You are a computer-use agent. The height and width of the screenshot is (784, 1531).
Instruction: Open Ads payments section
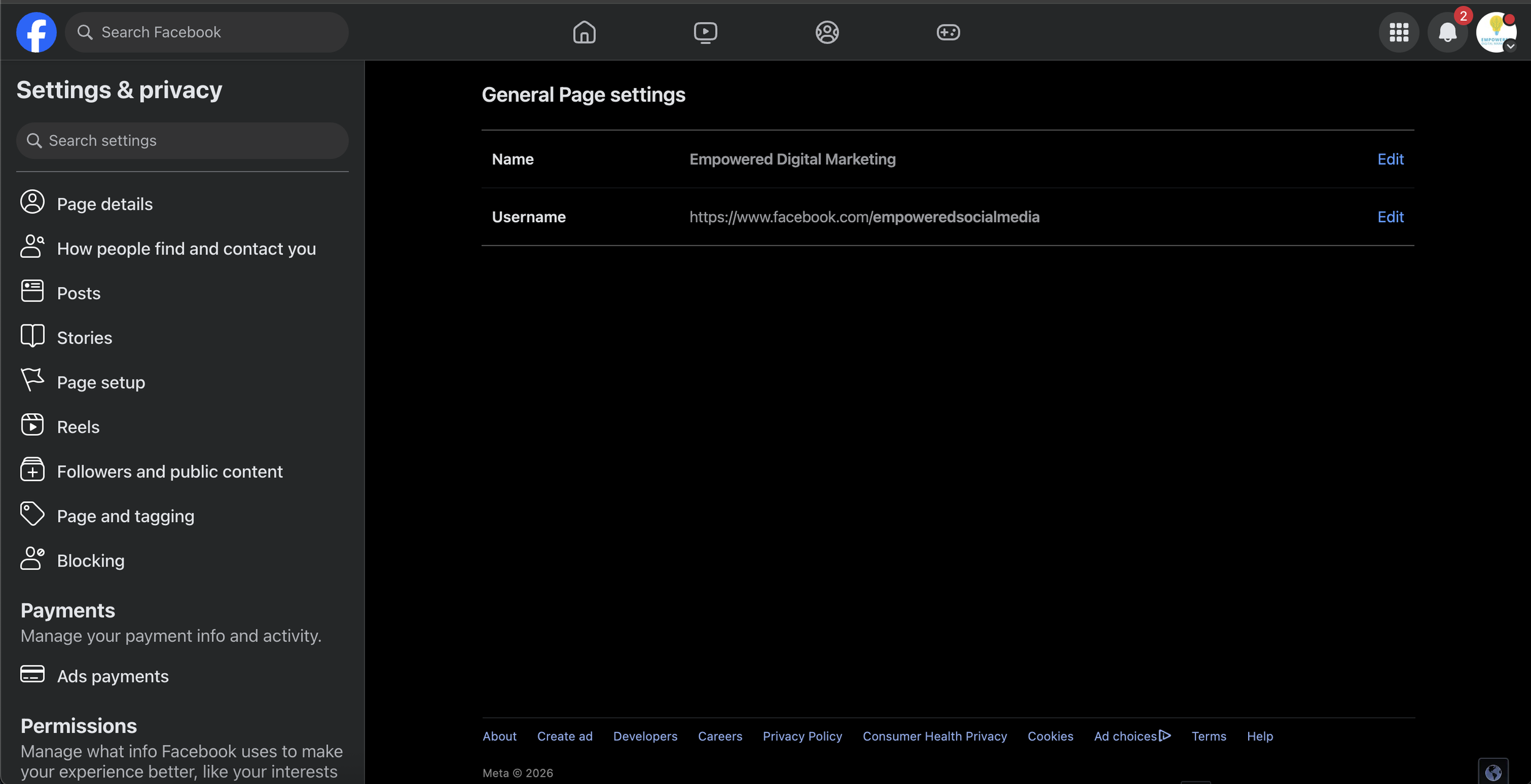coord(113,676)
